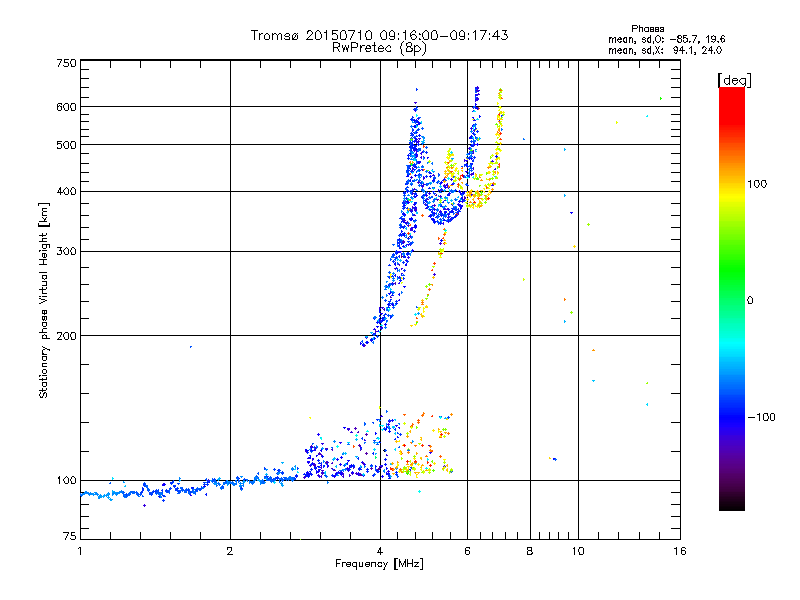Click the x-axis tick label '2'
800x600 pixels.
[230, 551]
